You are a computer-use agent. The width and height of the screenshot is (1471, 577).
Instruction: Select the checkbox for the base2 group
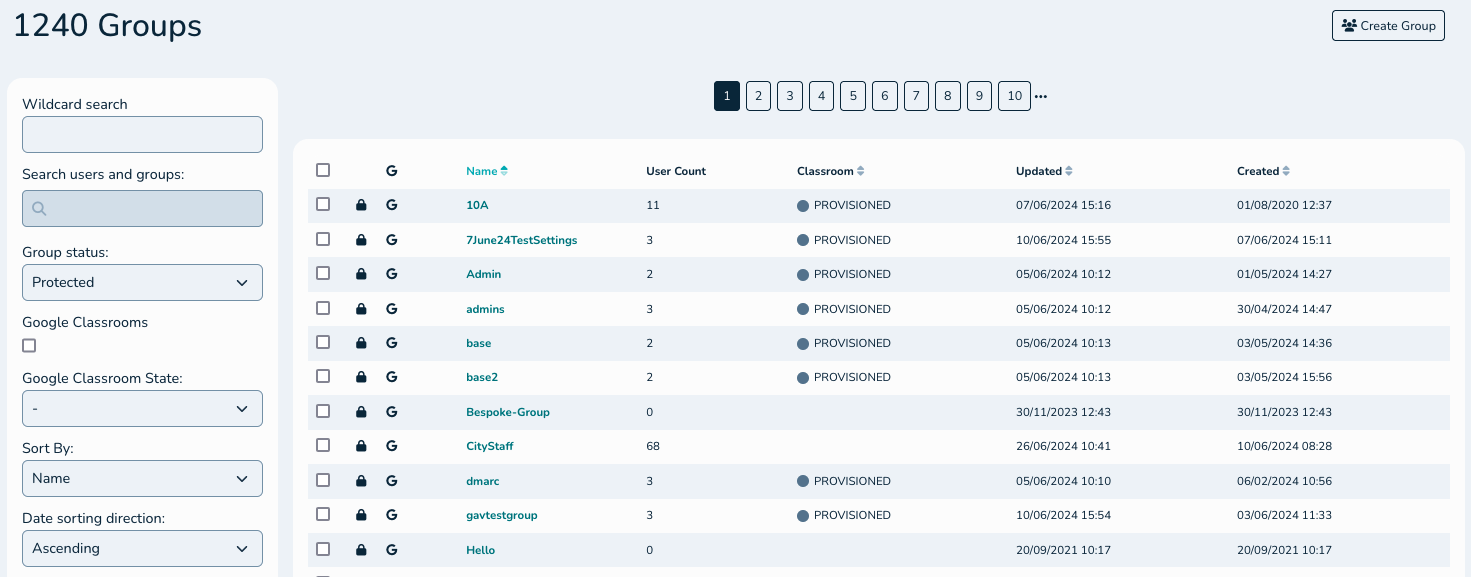(323, 376)
